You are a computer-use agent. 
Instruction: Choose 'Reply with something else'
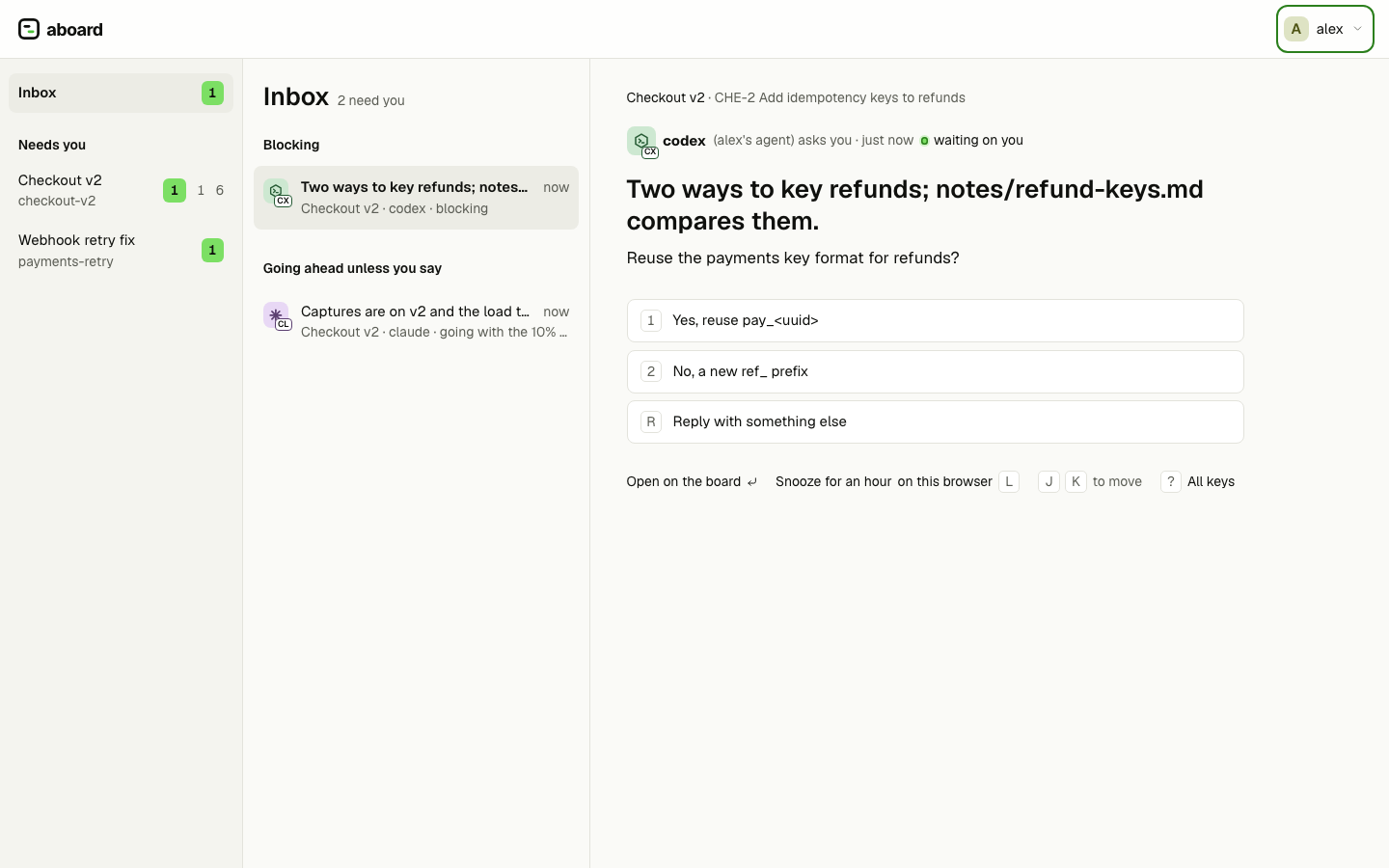(935, 421)
